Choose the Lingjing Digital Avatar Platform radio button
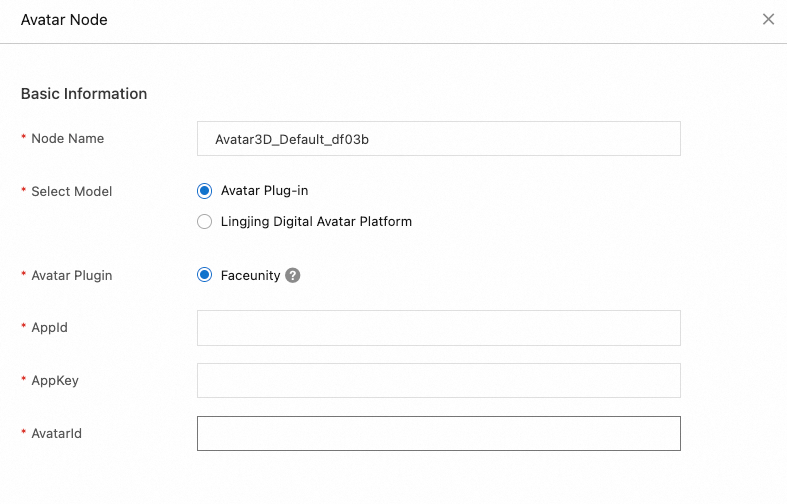Viewport: 787px width, 504px height. (x=205, y=221)
